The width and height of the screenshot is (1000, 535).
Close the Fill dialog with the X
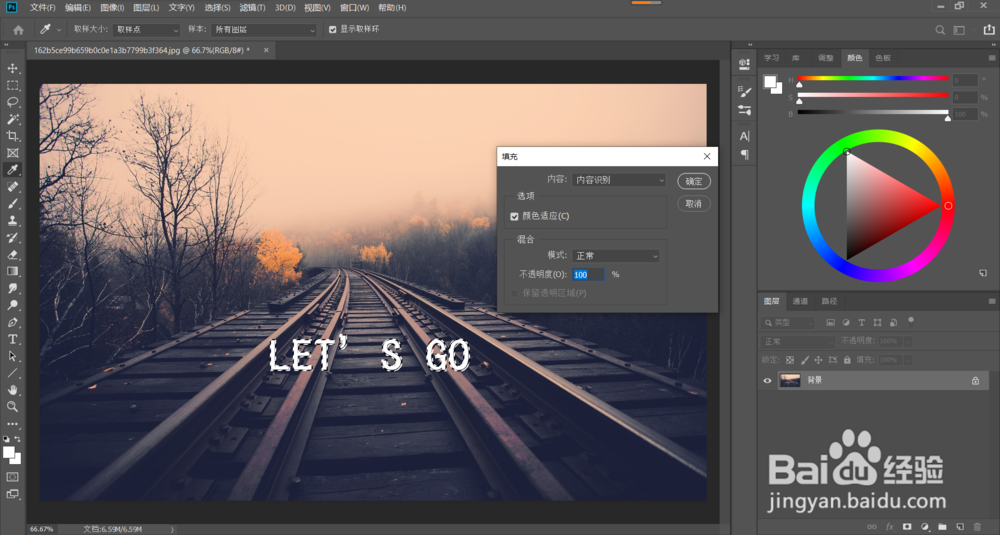707,156
